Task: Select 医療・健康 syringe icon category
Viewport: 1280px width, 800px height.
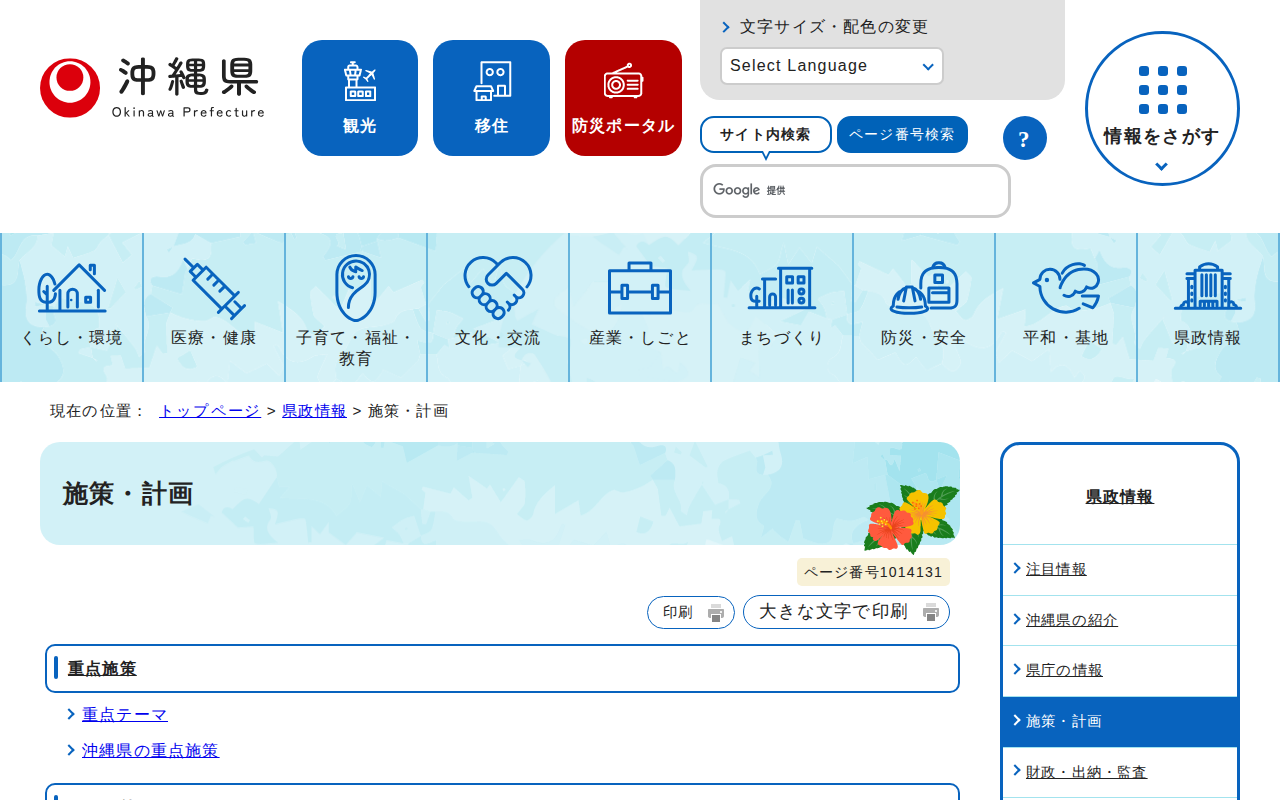Action: coord(214,308)
